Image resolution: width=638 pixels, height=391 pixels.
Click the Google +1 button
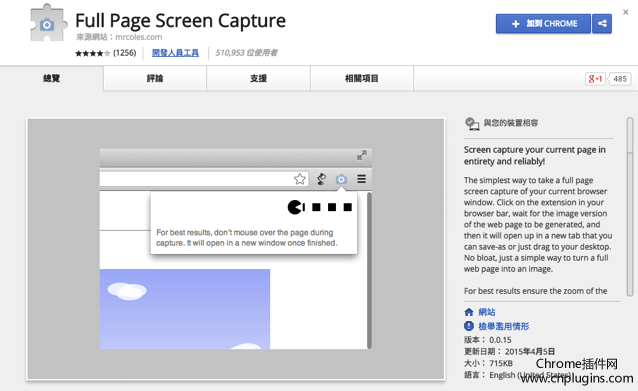point(595,79)
